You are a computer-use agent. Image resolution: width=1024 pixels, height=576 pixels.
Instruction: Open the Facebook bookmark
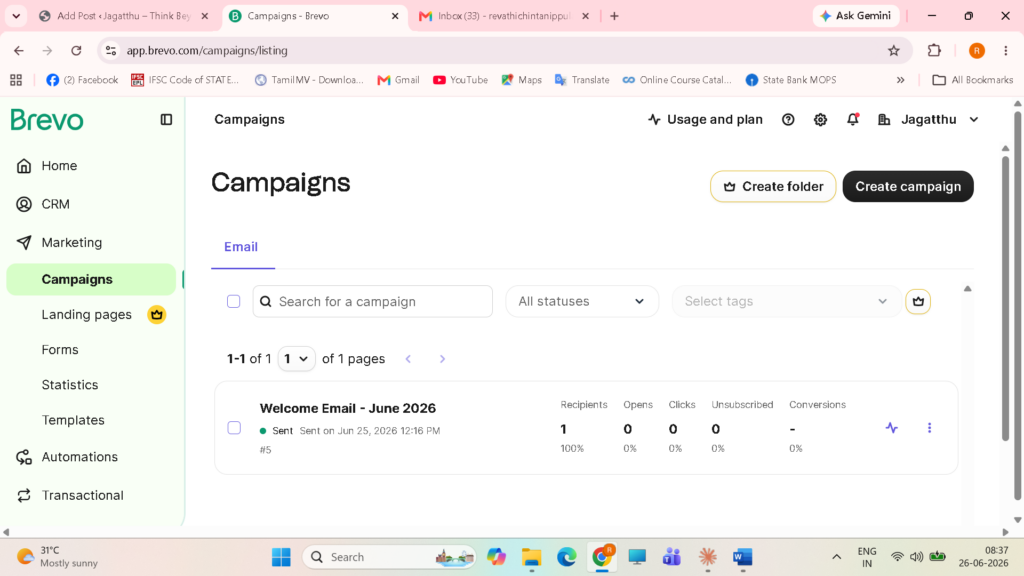tap(82, 80)
